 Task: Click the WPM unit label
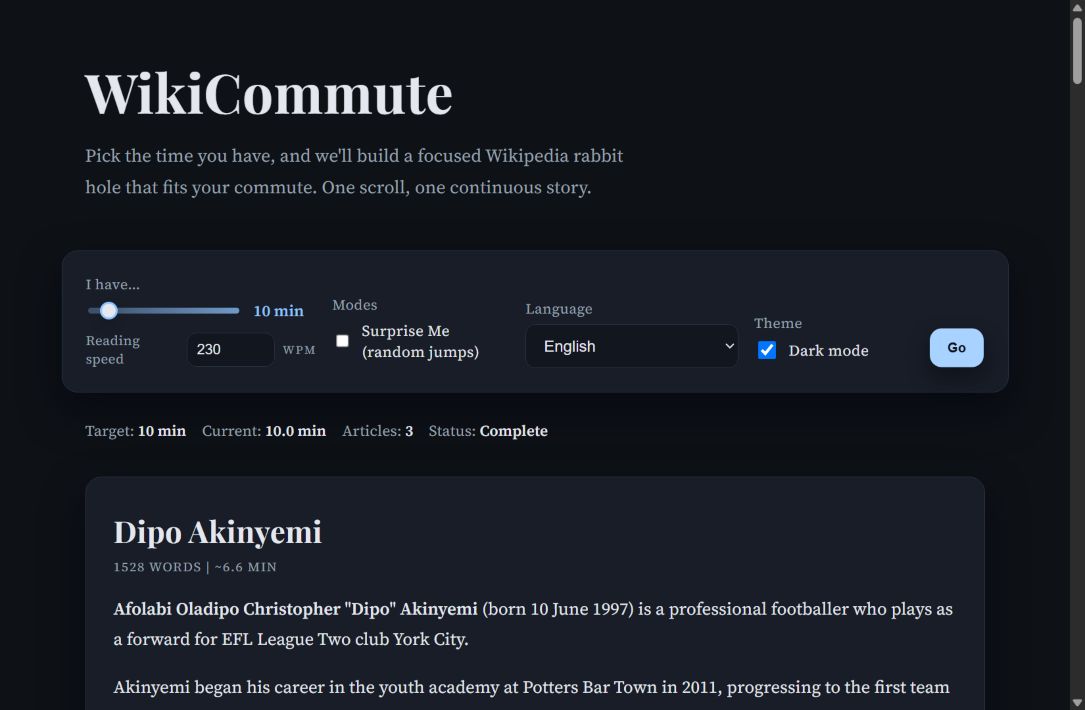point(299,350)
